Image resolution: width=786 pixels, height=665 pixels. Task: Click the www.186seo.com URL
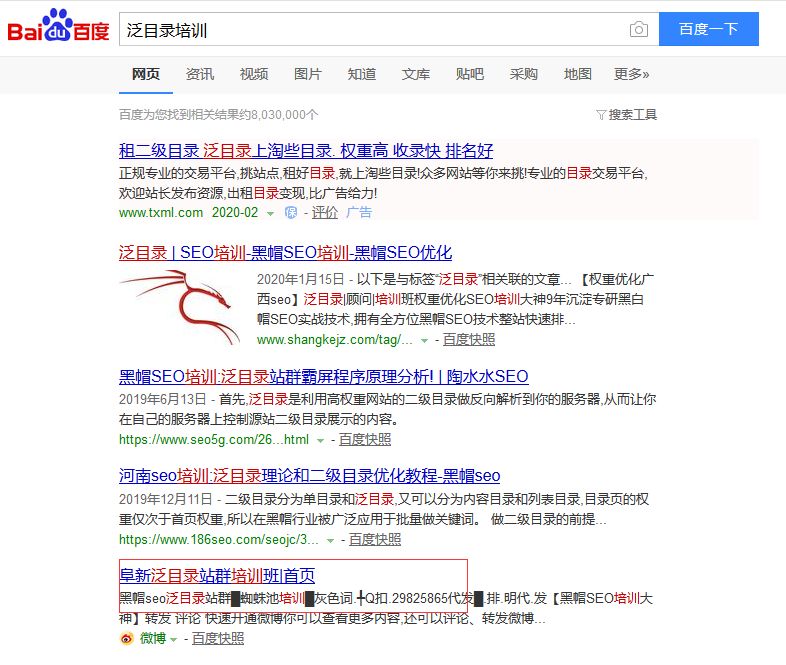tap(219, 540)
